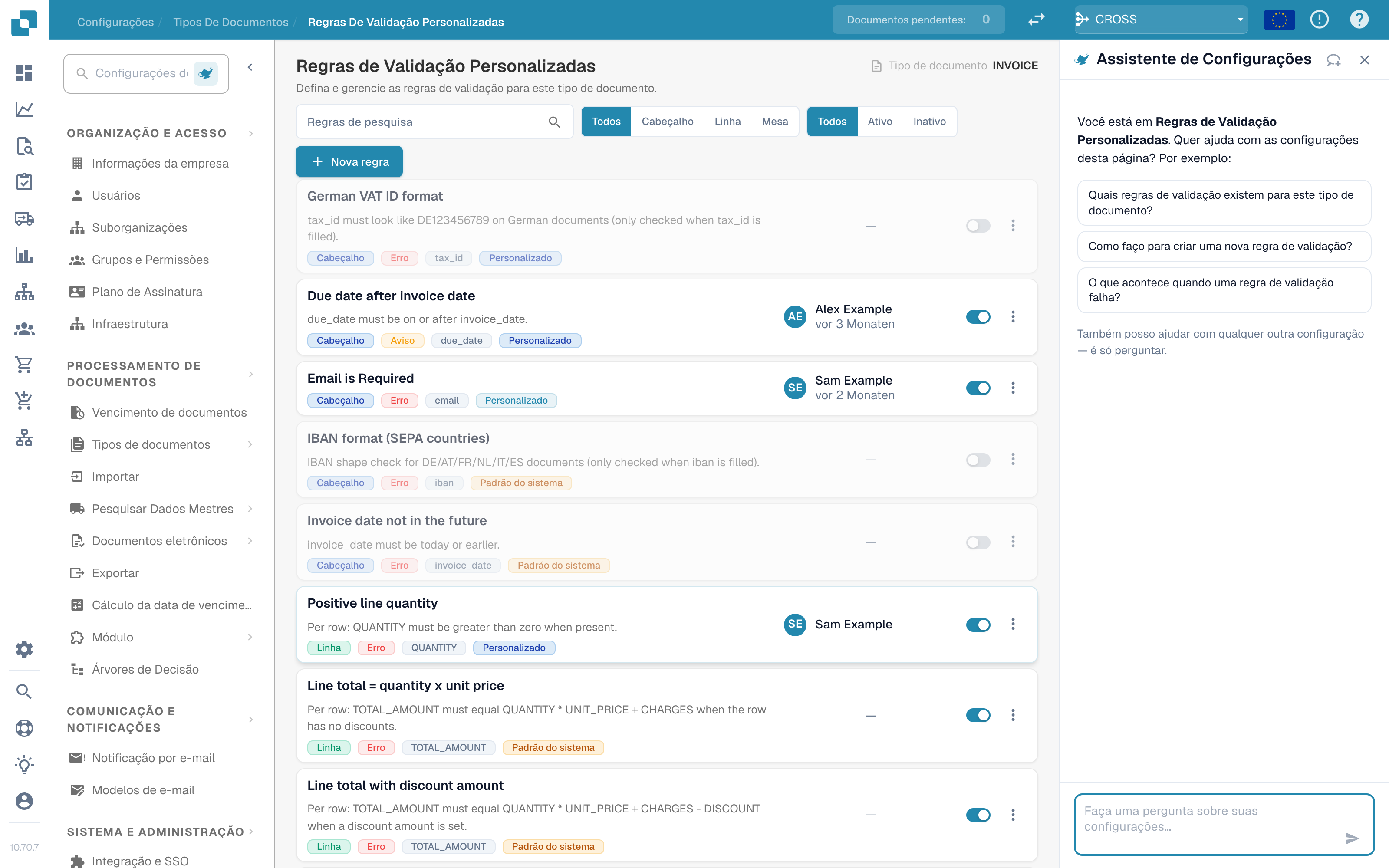Filter rules by Linha tab
1389x868 pixels.
(727, 121)
